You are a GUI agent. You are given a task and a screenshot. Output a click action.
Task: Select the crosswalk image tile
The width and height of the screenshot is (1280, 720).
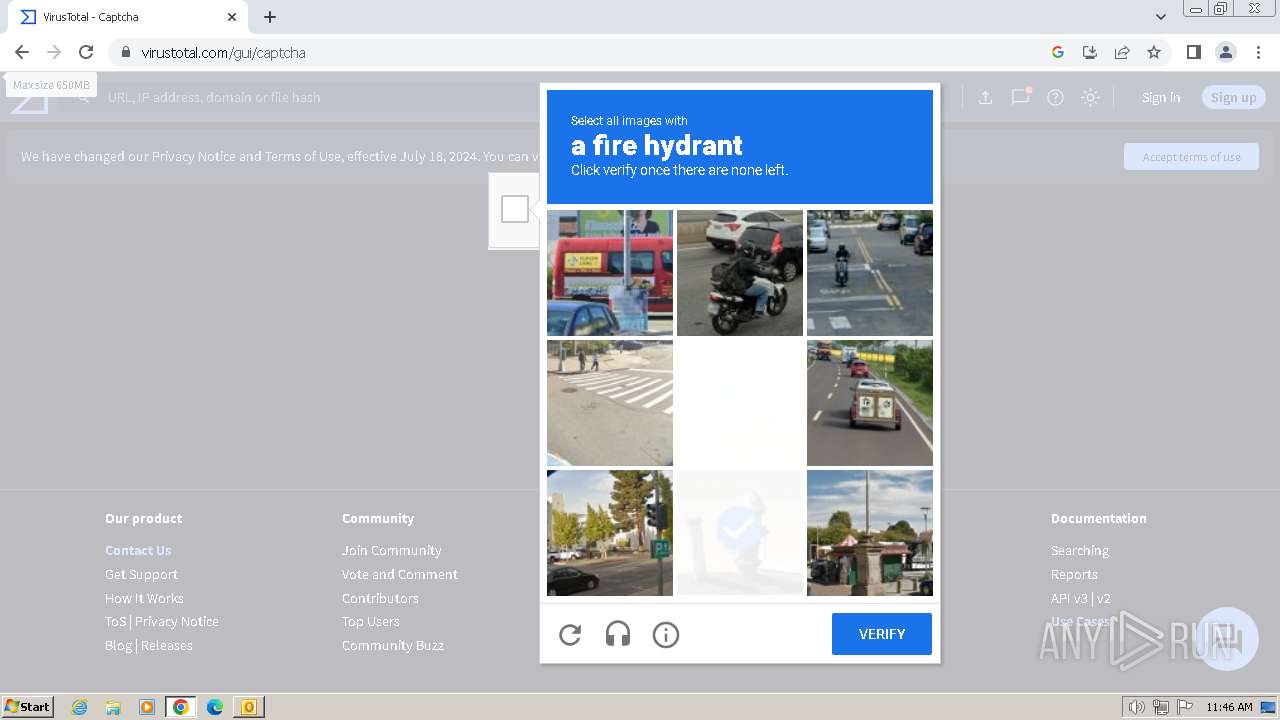coord(610,403)
